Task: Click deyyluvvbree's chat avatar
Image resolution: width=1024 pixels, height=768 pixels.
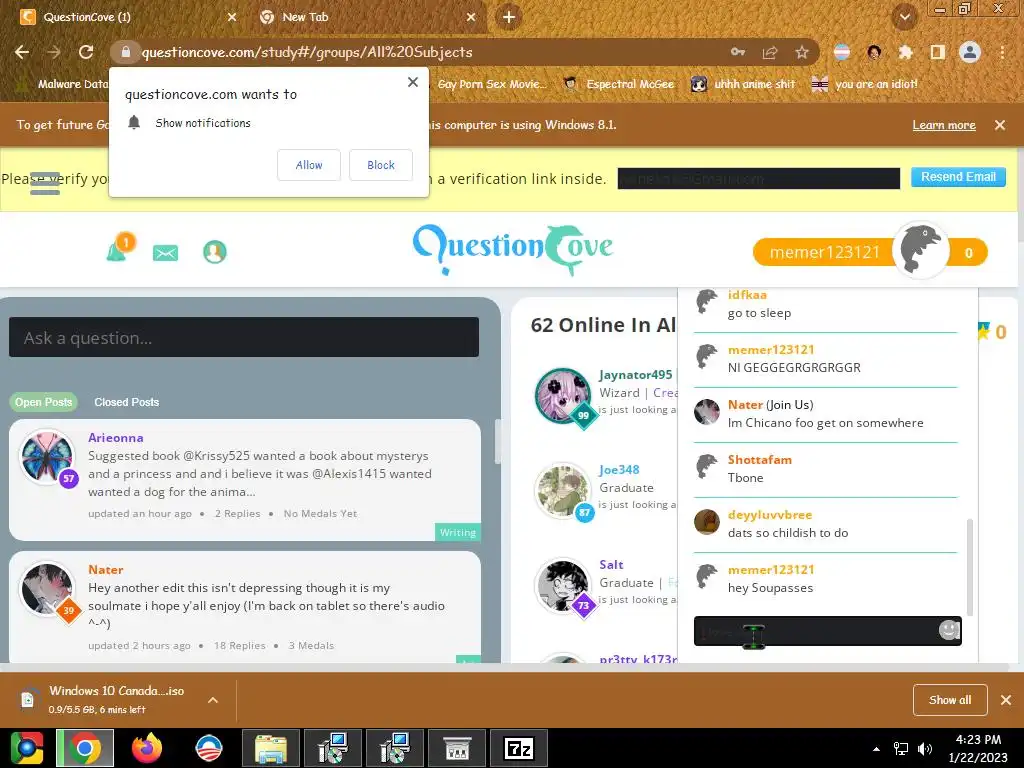Action: click(707, 522)
